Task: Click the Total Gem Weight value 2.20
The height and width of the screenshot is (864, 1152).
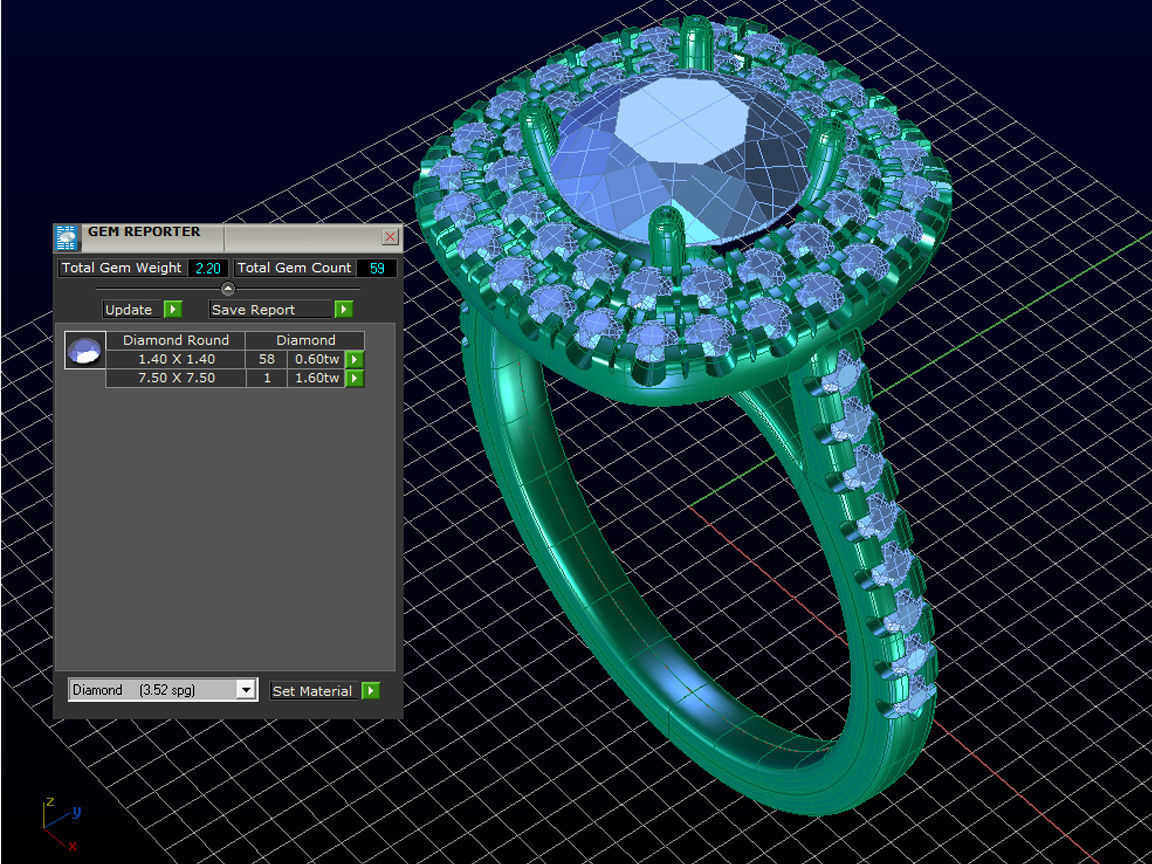Action: coord(208,268)
